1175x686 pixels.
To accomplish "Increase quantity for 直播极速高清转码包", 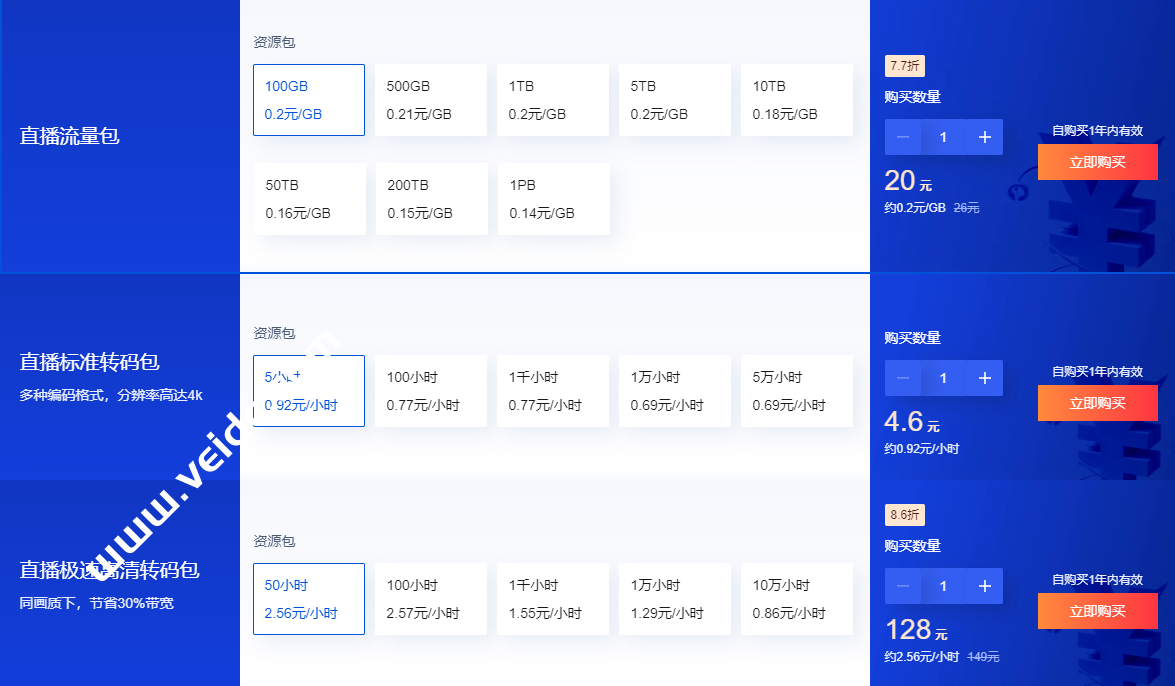I will click(x=985, y=586).
